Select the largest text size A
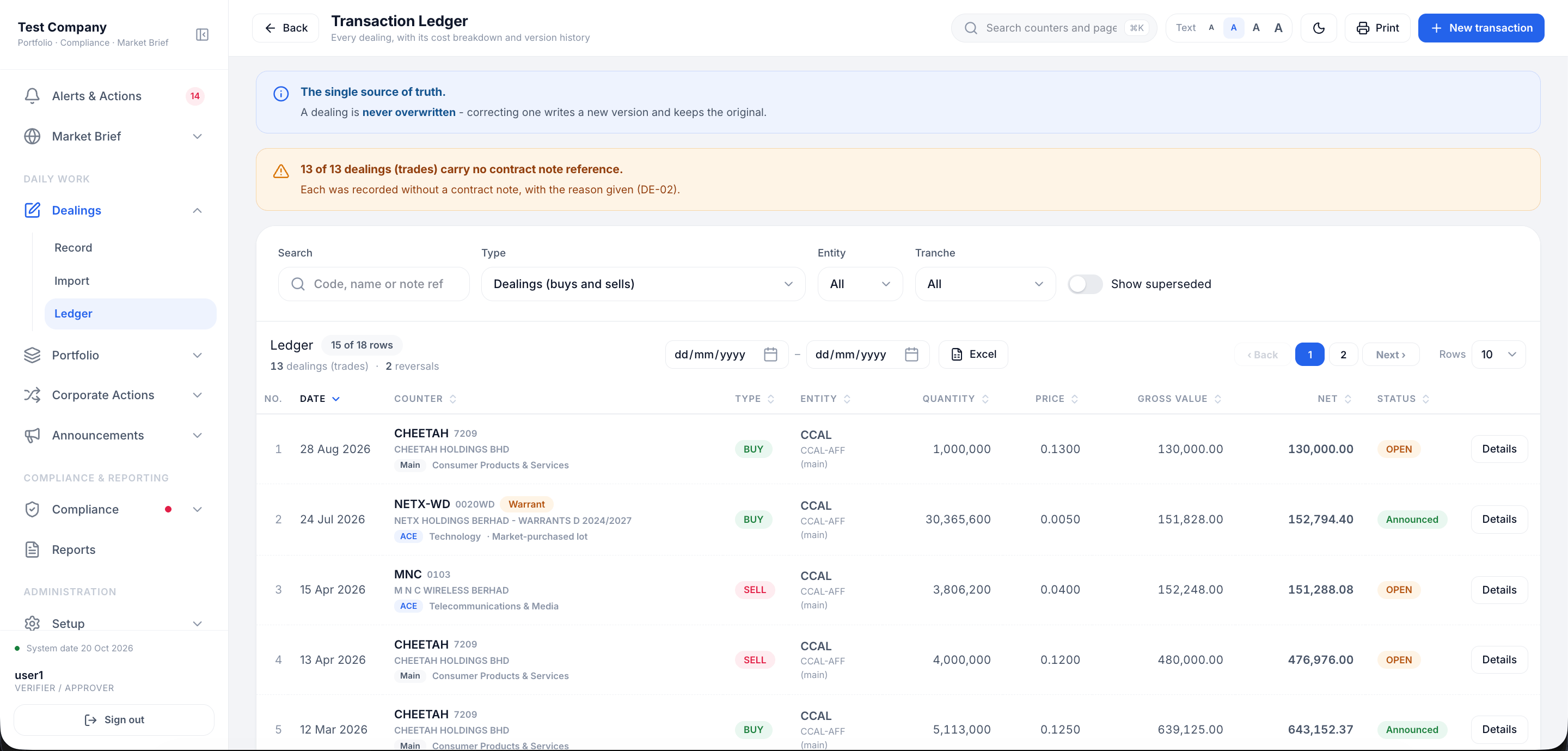This screenshot has width=1568, height=751. coord(1278,28)
